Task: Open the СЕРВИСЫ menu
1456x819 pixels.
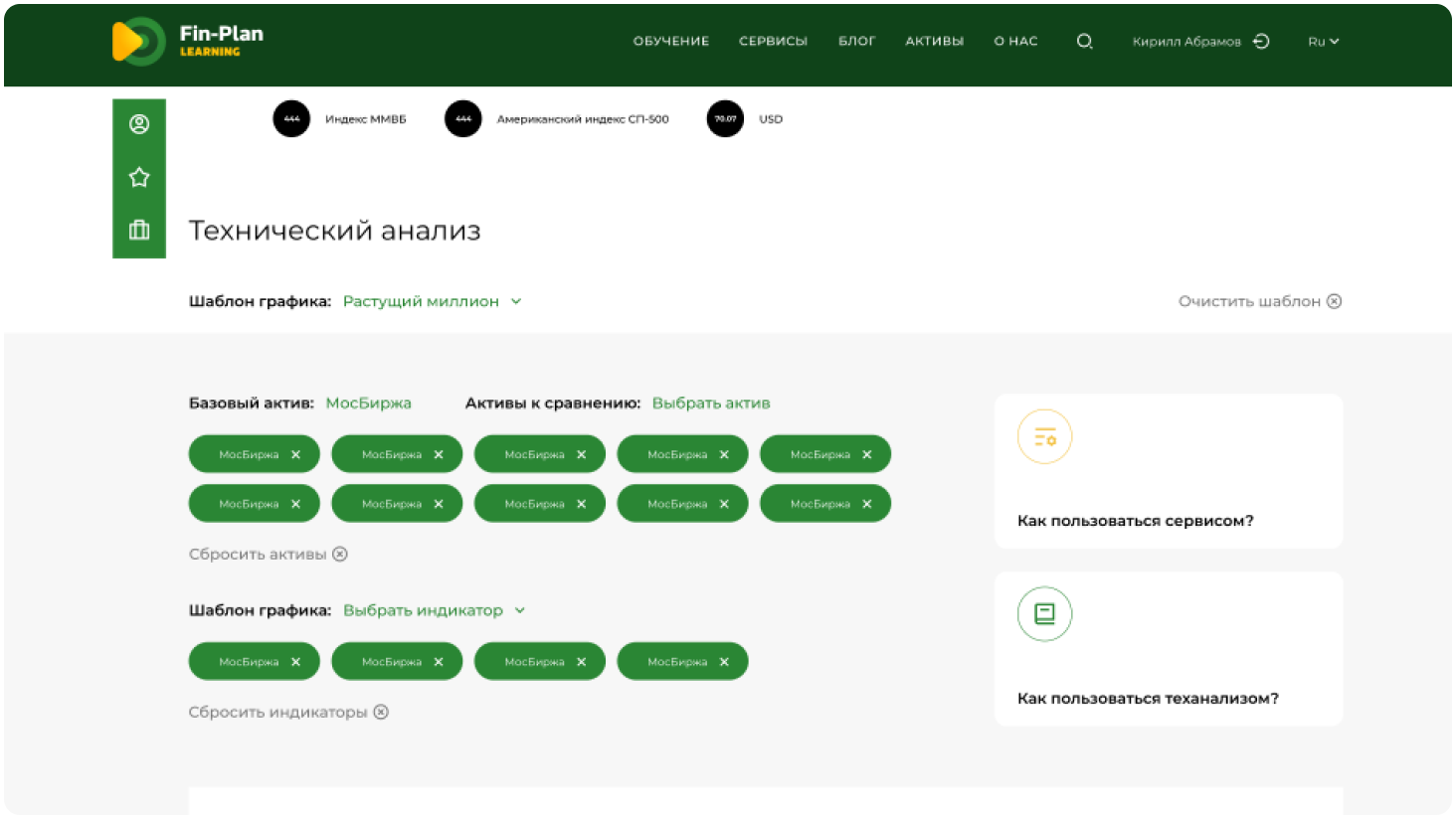Action: (x=773, y=42)
